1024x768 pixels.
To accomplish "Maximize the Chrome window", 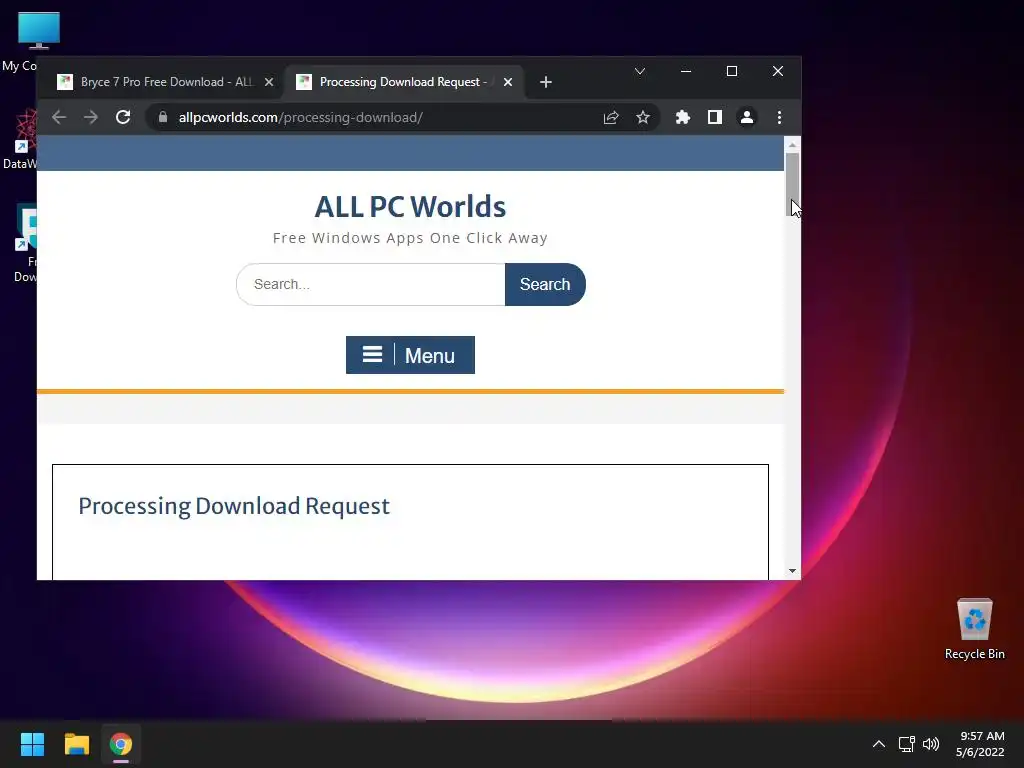I will click(x=732, y=71).
